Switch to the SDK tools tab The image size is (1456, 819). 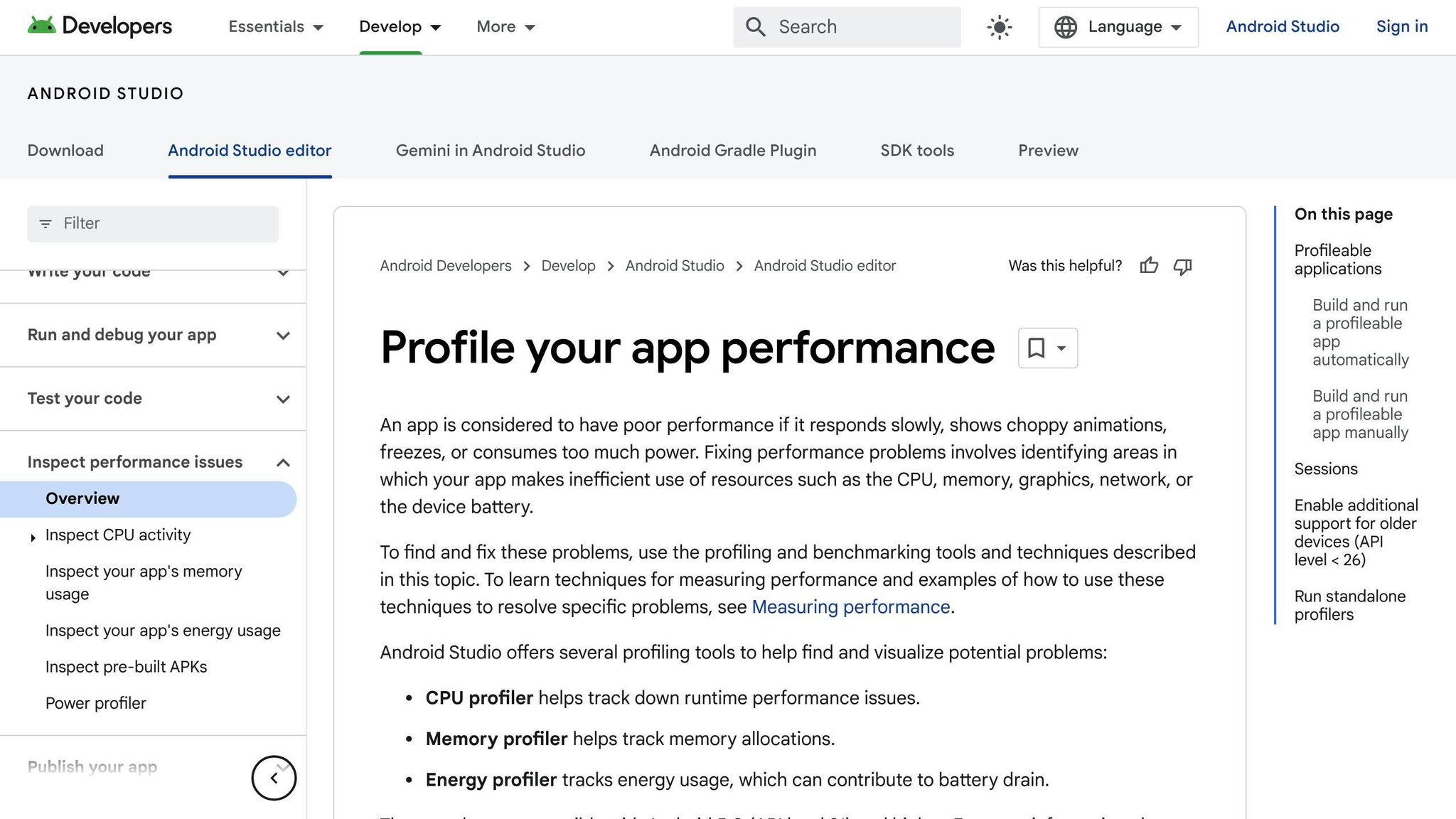[916, 150]
